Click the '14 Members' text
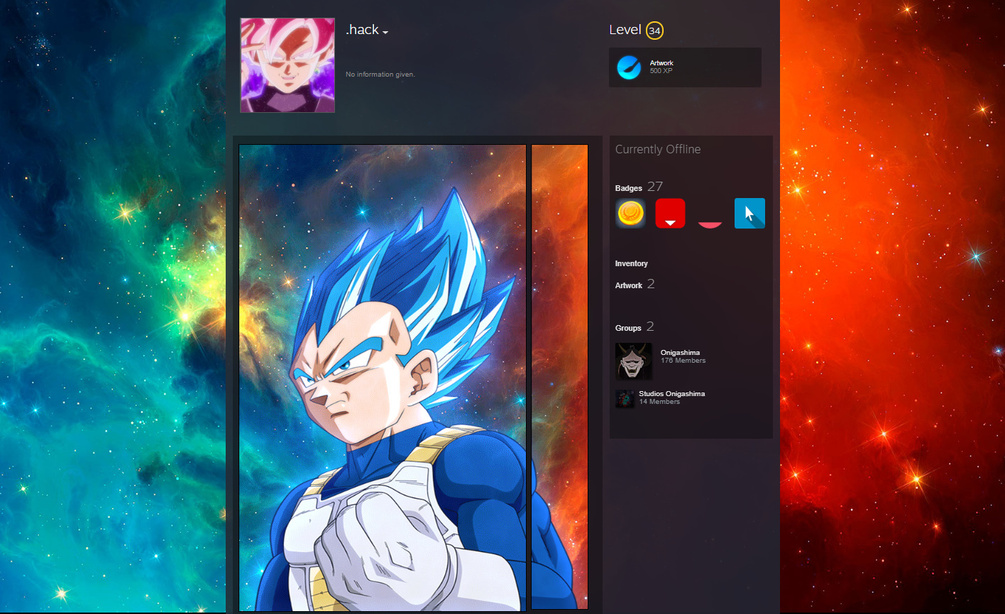Viewport: 1005px width, 614px height. 660,401
